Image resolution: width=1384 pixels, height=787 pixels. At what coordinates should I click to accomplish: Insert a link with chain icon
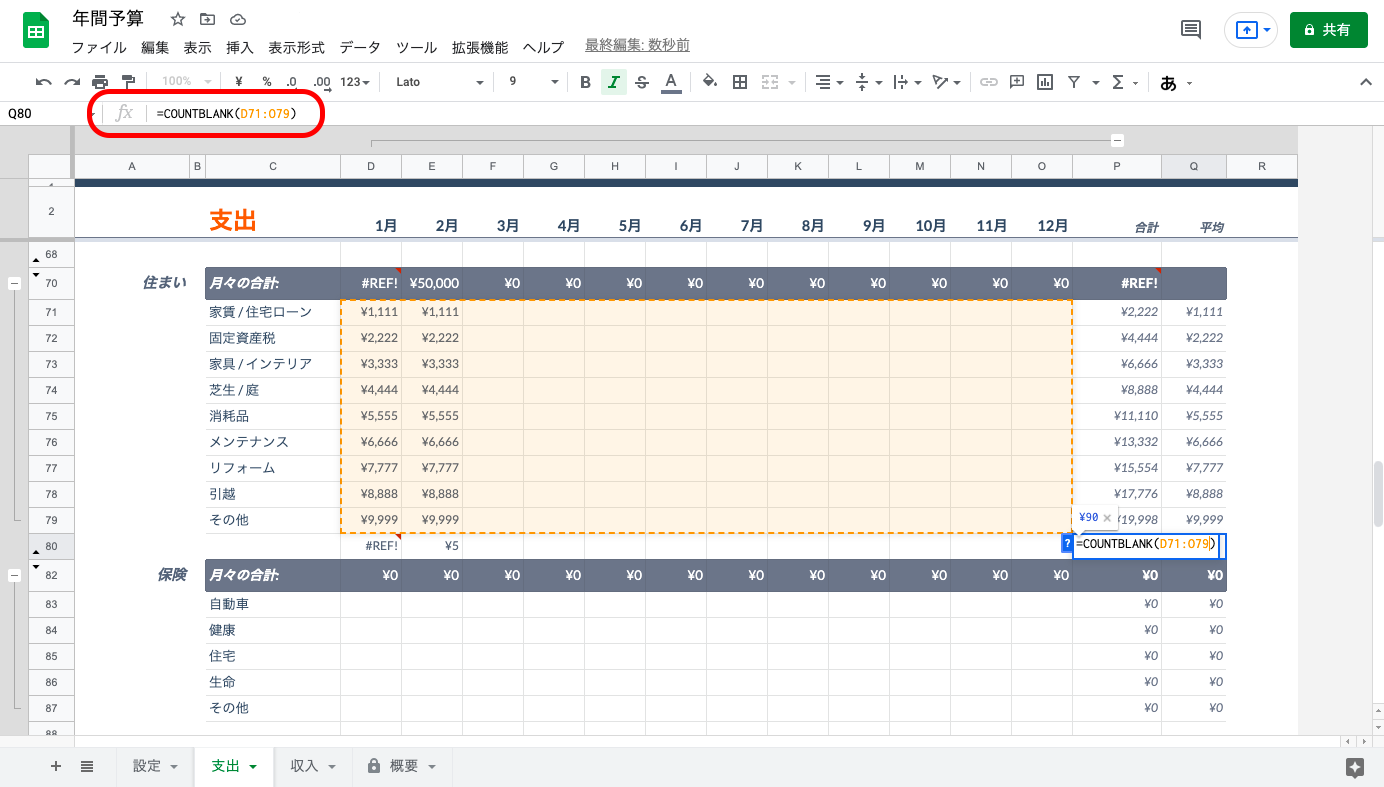pyautogui.click(x=989, y=82)
